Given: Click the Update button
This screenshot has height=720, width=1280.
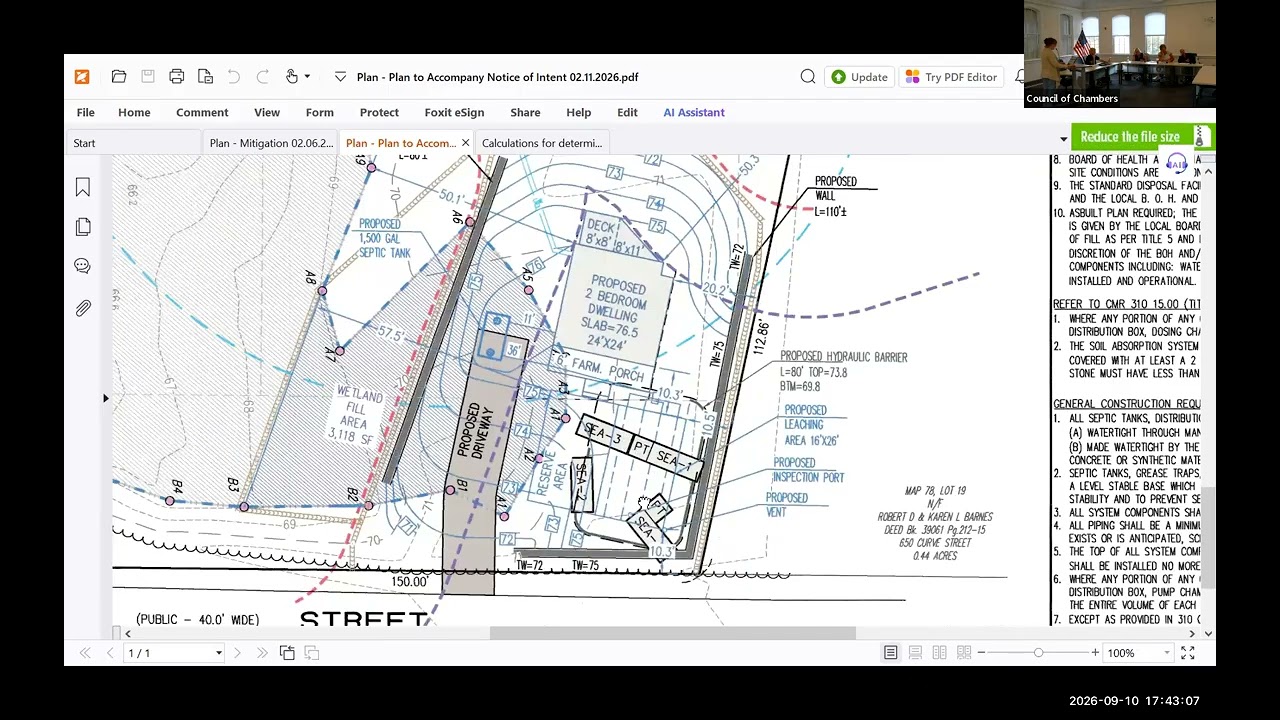Looking at the screenshot, I should 859,77.
